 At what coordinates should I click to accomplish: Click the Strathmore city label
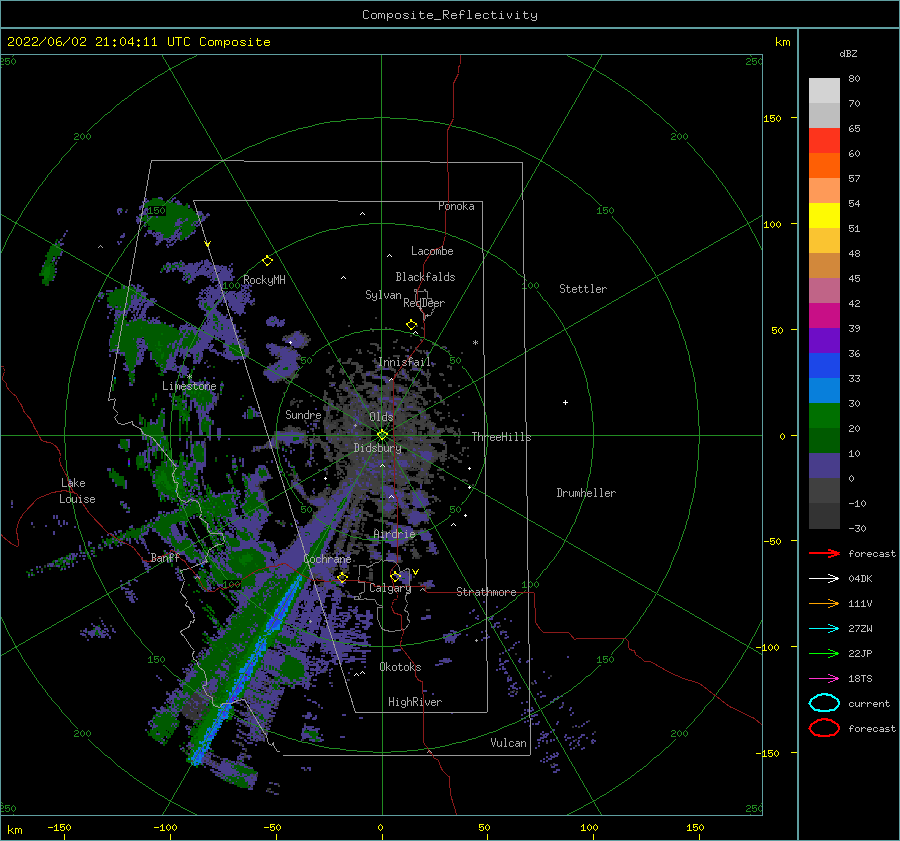(x=486, y=592)
